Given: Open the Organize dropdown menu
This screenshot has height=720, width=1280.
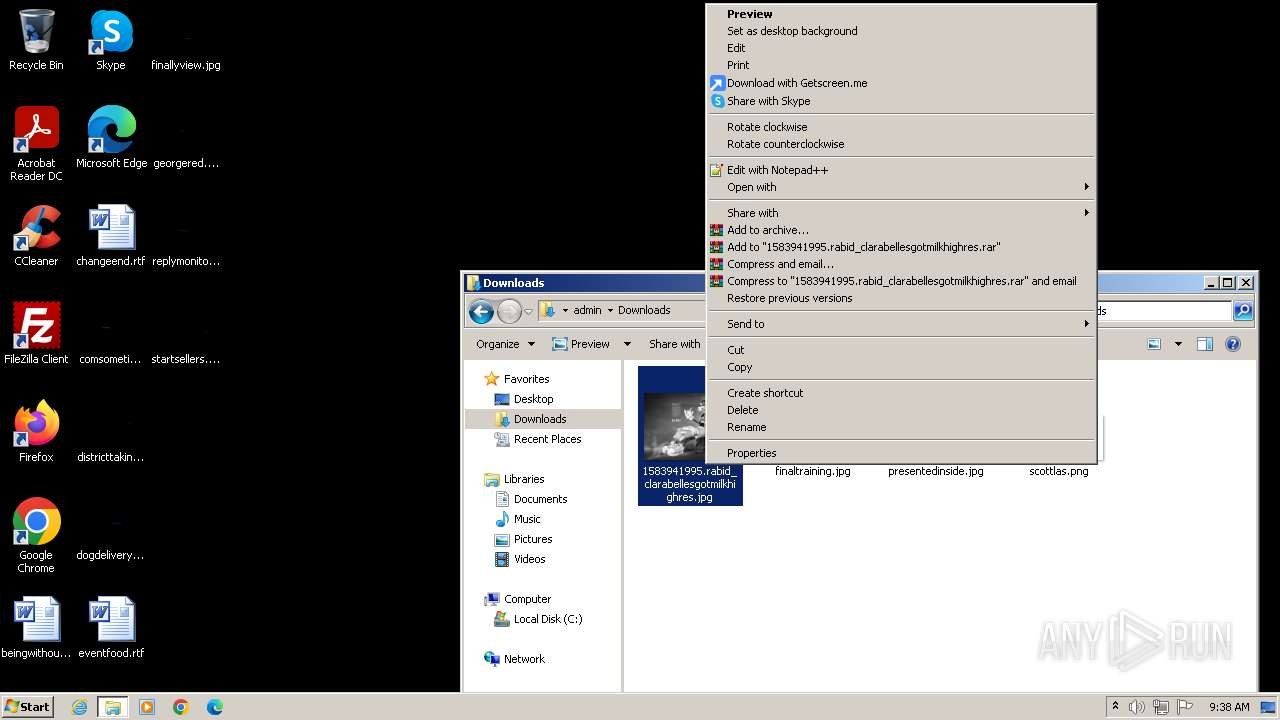Looking at the screenshot, I should click(505, 344).
